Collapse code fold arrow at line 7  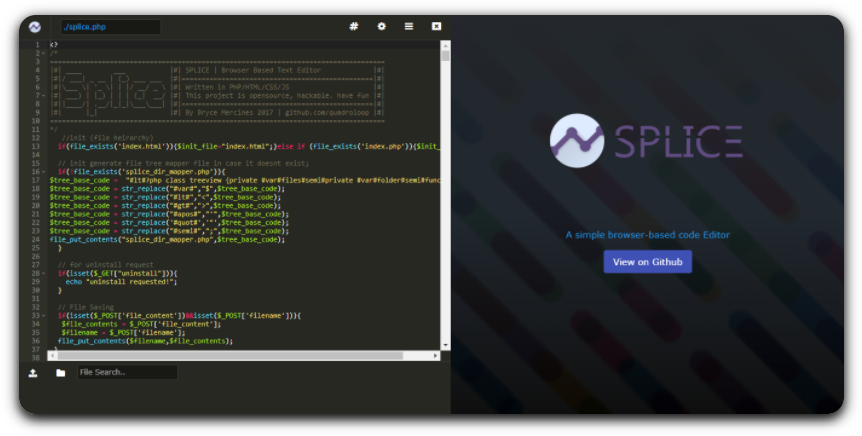coord(44,96)
